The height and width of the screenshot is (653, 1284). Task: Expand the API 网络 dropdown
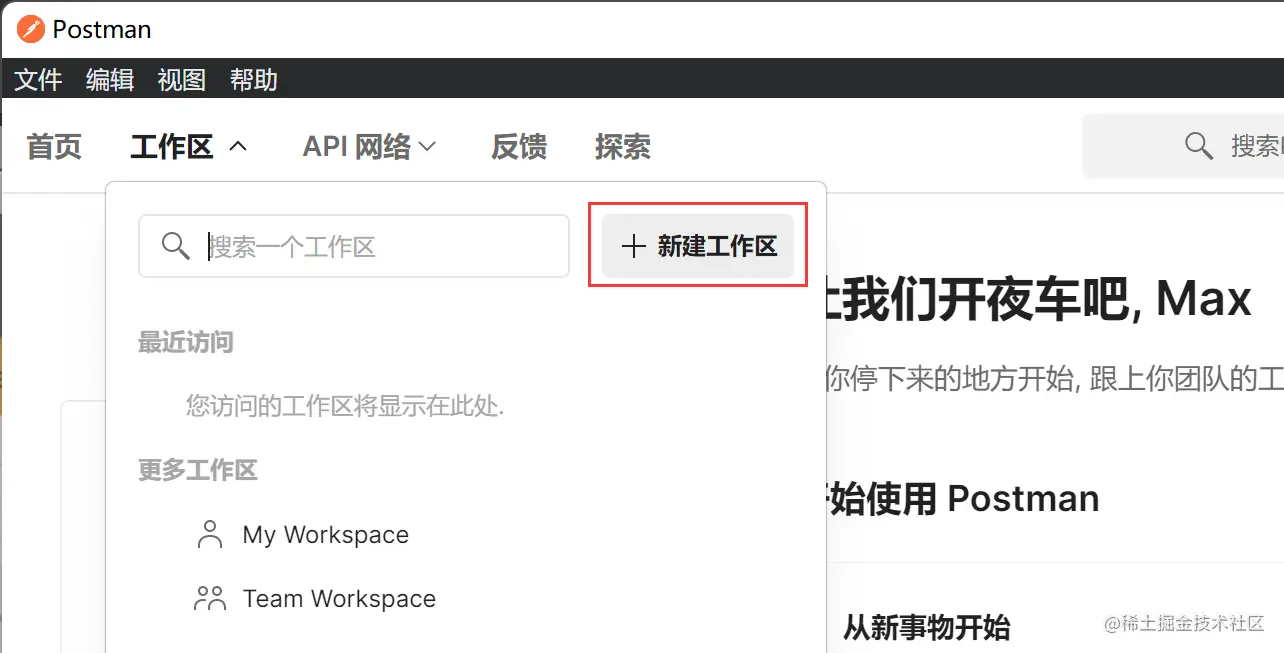point(369,147)
